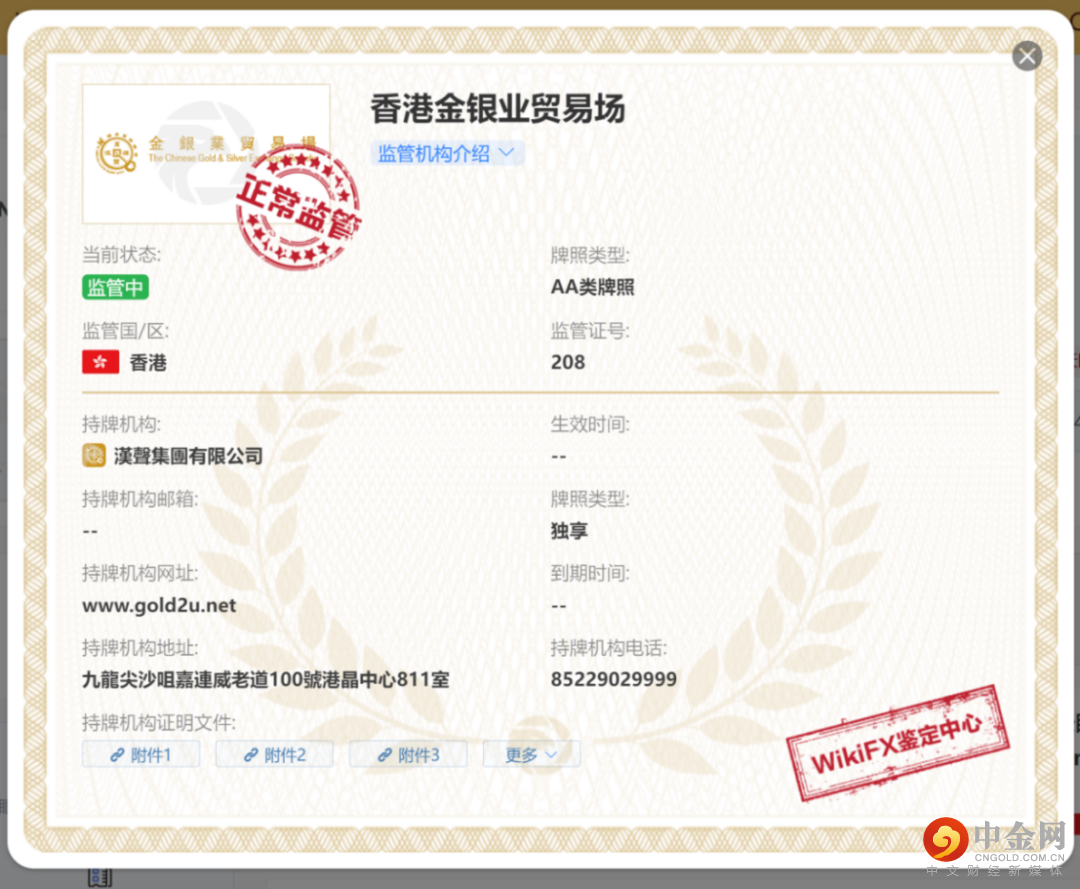Click the green 监管中 status badge
Screen dimensions: 1080x889
[114, 287]
